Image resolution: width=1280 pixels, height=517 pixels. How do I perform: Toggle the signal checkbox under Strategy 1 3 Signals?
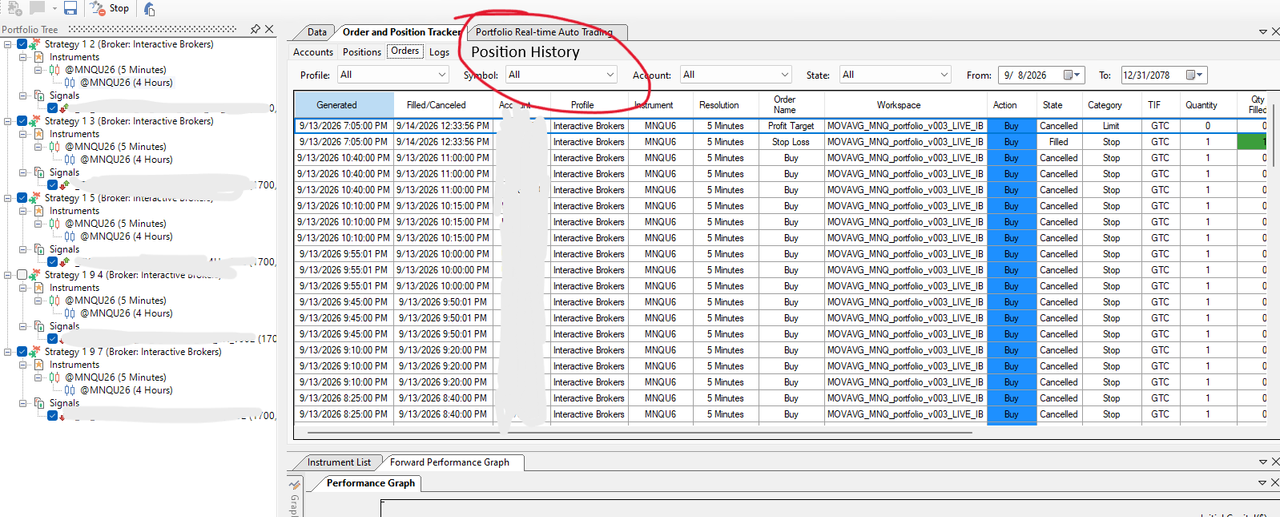pos(53,185)
